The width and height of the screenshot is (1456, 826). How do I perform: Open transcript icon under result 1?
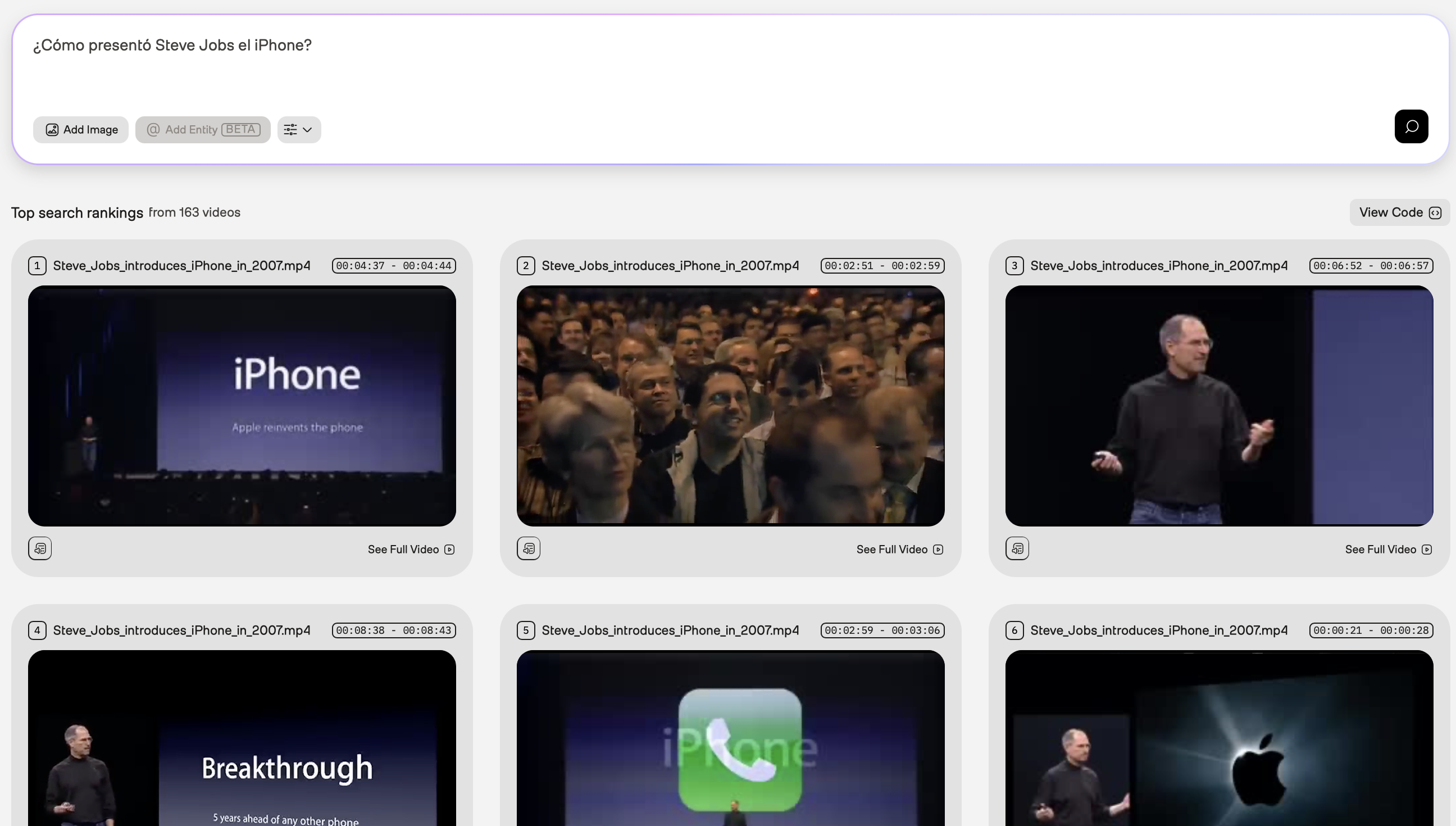click(x=40, y=548)
